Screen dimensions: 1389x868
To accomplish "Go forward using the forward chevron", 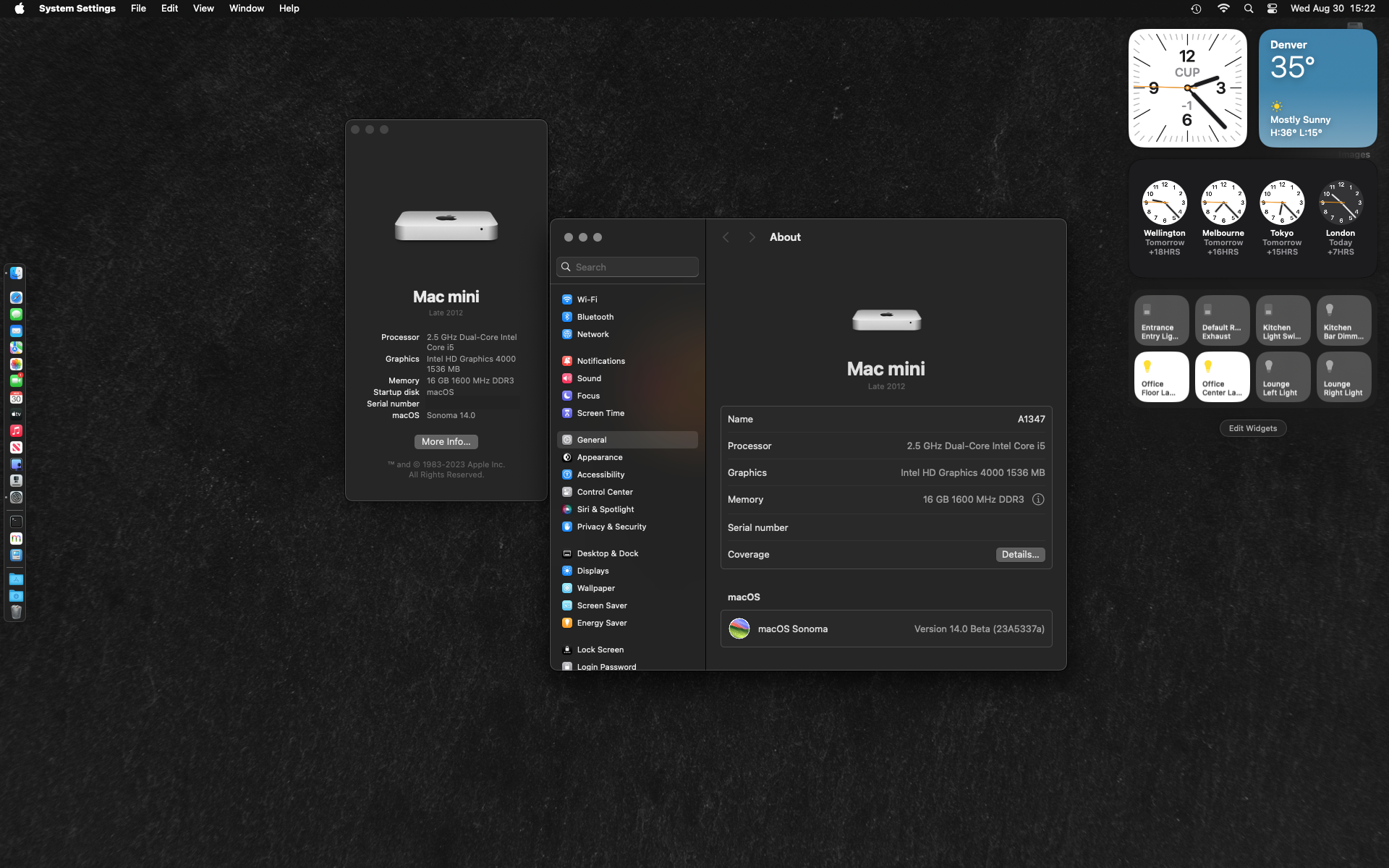I will coord(752,237).
